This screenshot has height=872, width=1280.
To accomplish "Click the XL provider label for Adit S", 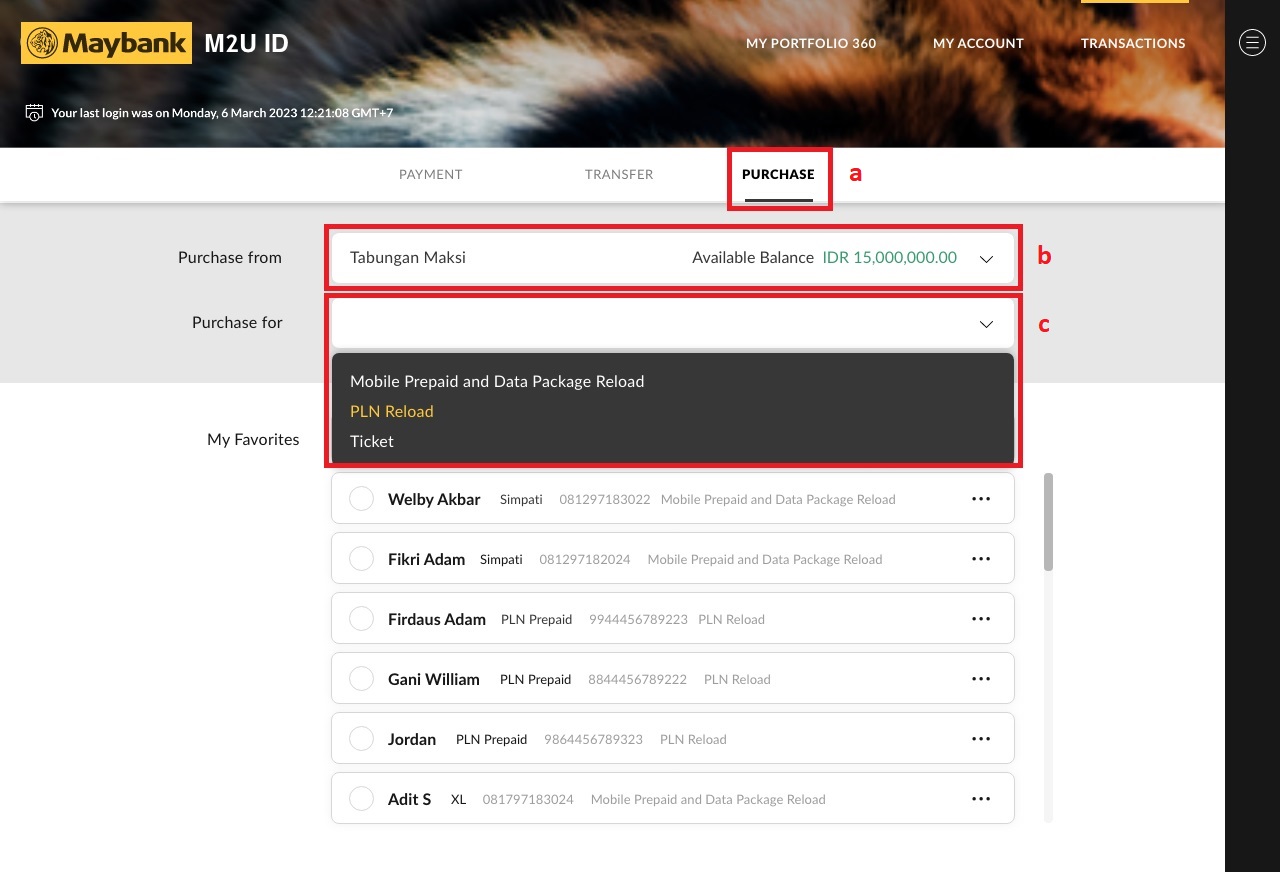I will (459, 799).
